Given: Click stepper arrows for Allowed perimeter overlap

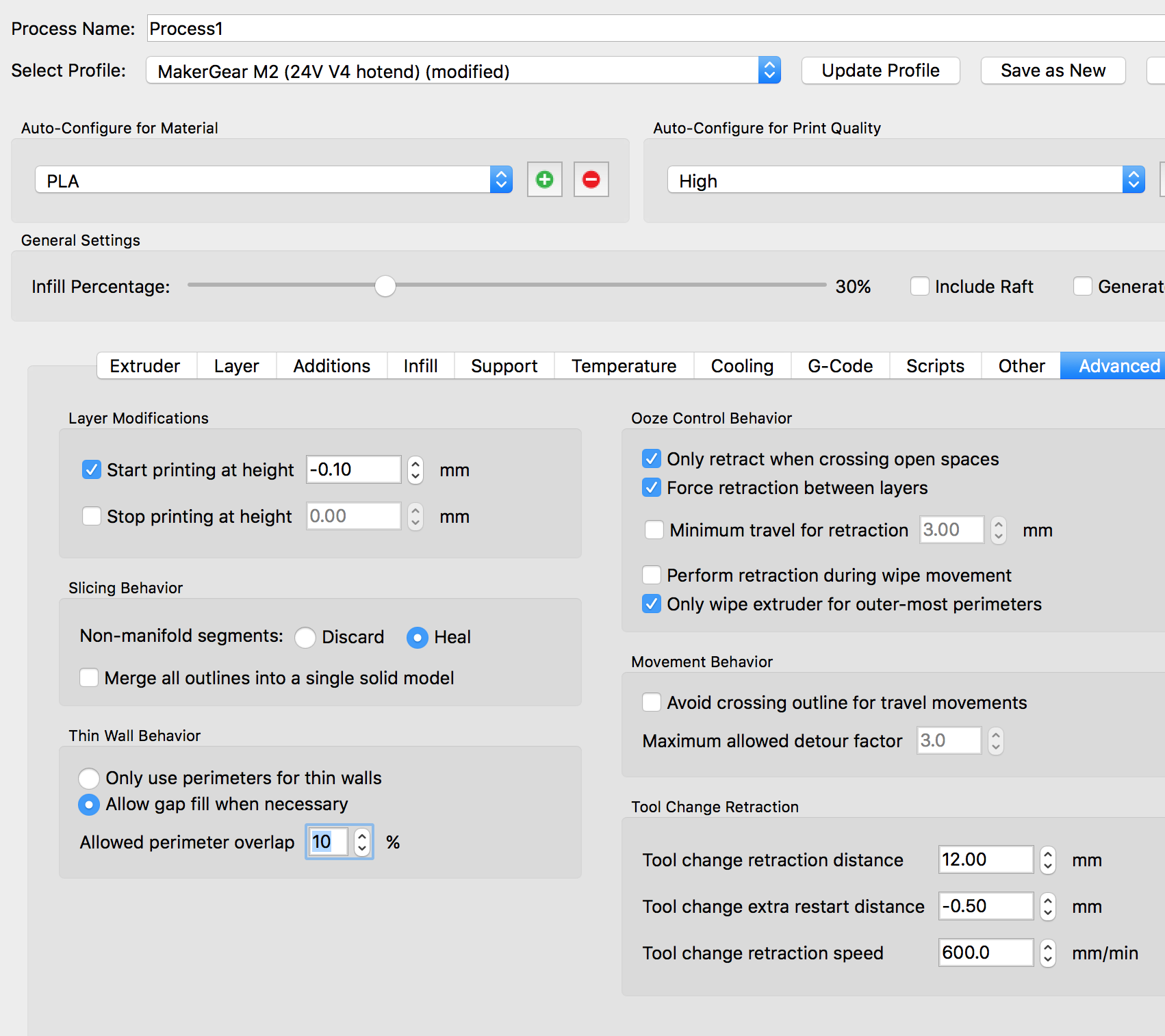Looking at the screenshot, I should [362, 842].
